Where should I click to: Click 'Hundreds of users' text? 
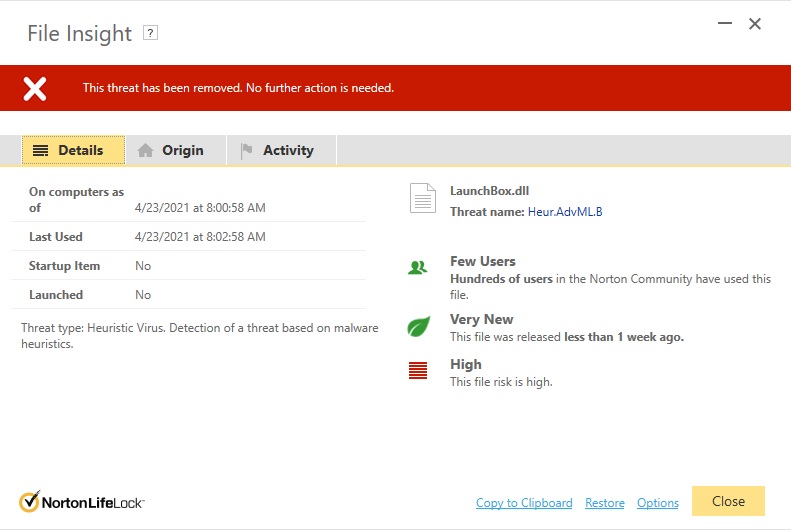pyautogui.click(x=501, y=279)
